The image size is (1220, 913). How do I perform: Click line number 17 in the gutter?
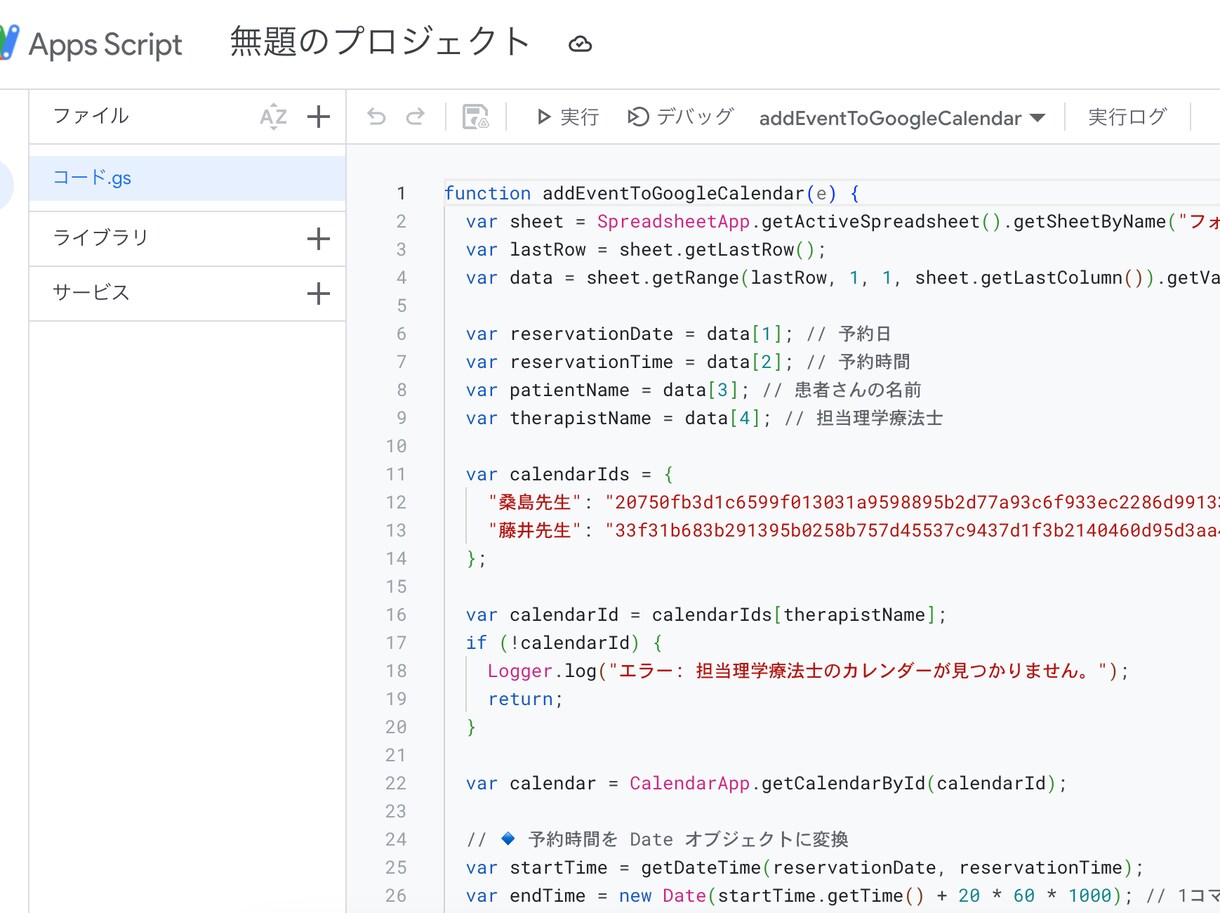point(396,642)
